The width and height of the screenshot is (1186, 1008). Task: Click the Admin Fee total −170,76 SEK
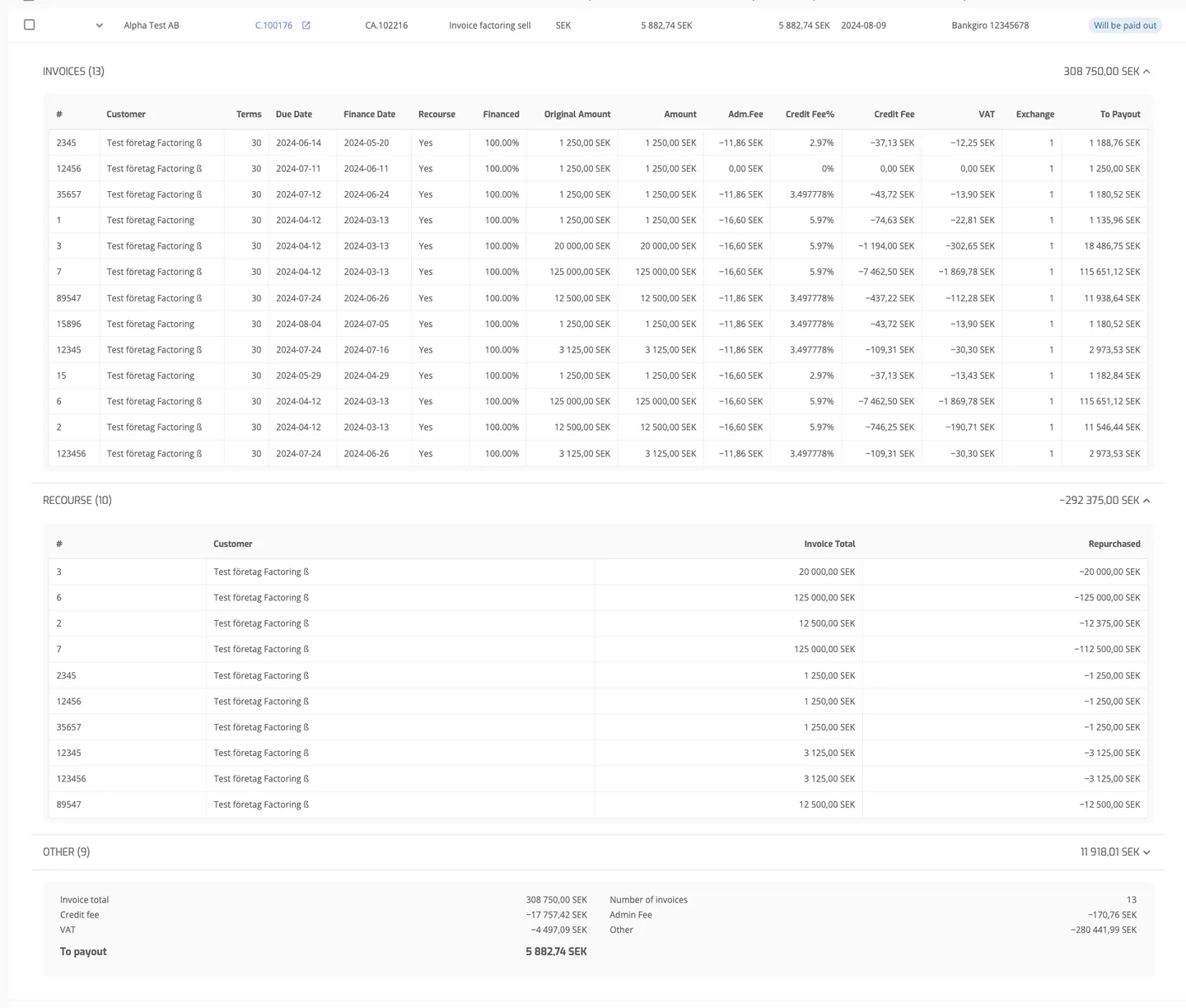[x=1112, y=915]
